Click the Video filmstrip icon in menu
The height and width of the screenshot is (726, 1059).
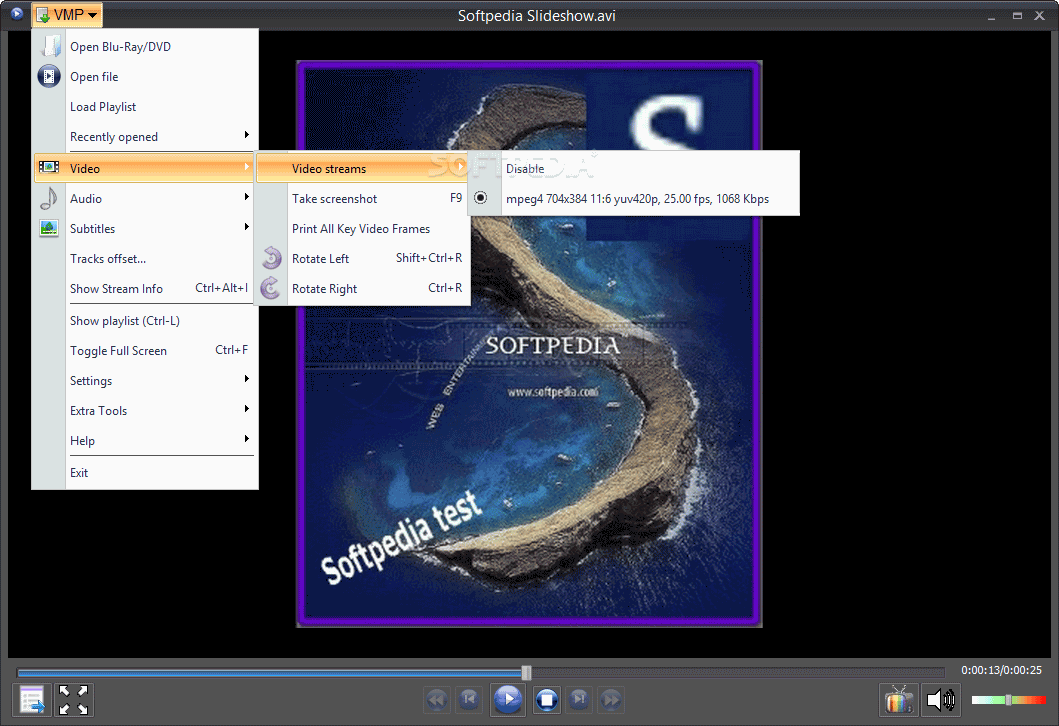[49, 167]
